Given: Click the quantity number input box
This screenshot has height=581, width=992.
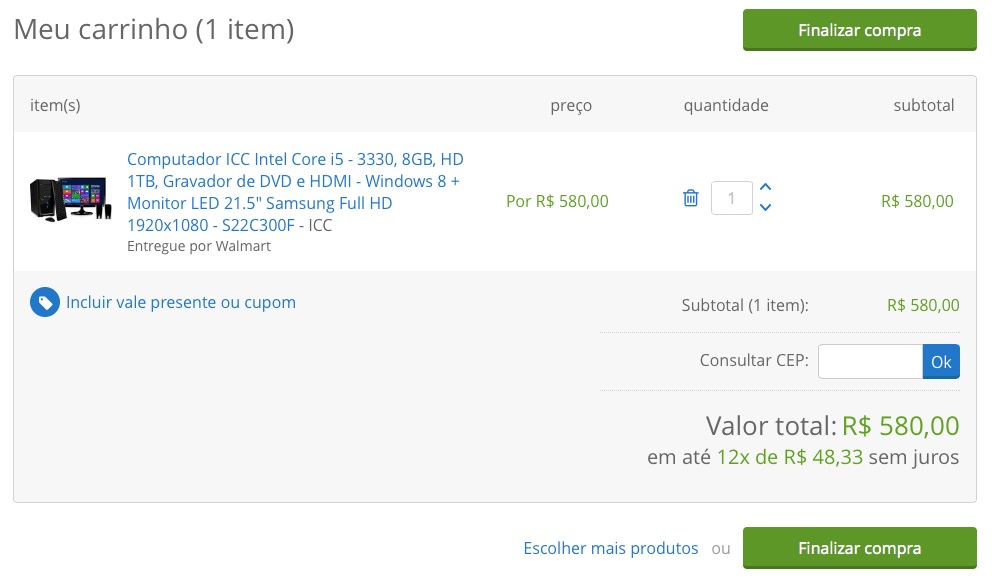Looking at the screenshot, I should point(731,198).
